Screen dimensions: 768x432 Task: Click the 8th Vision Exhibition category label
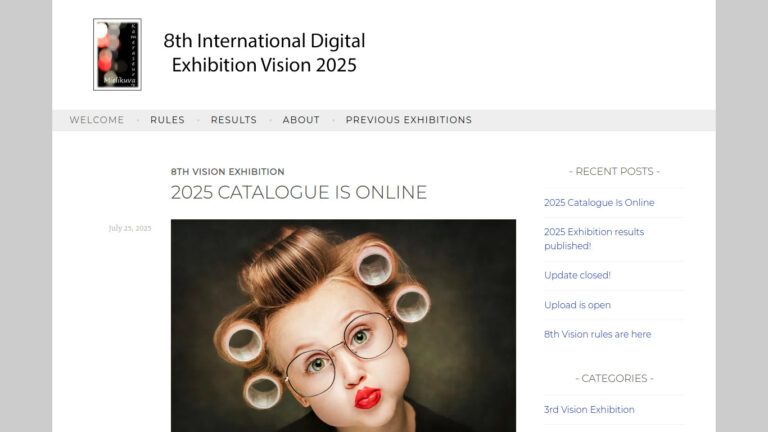click(x=227, y=172)
